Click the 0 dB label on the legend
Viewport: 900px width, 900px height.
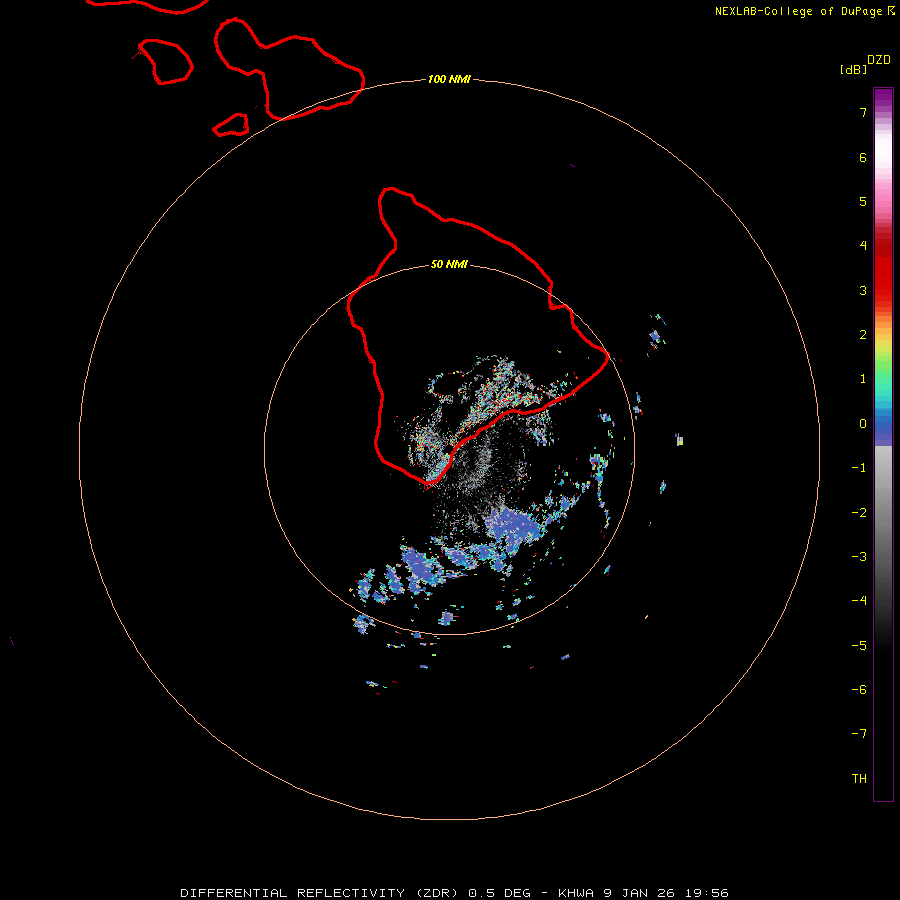(863, 424)
